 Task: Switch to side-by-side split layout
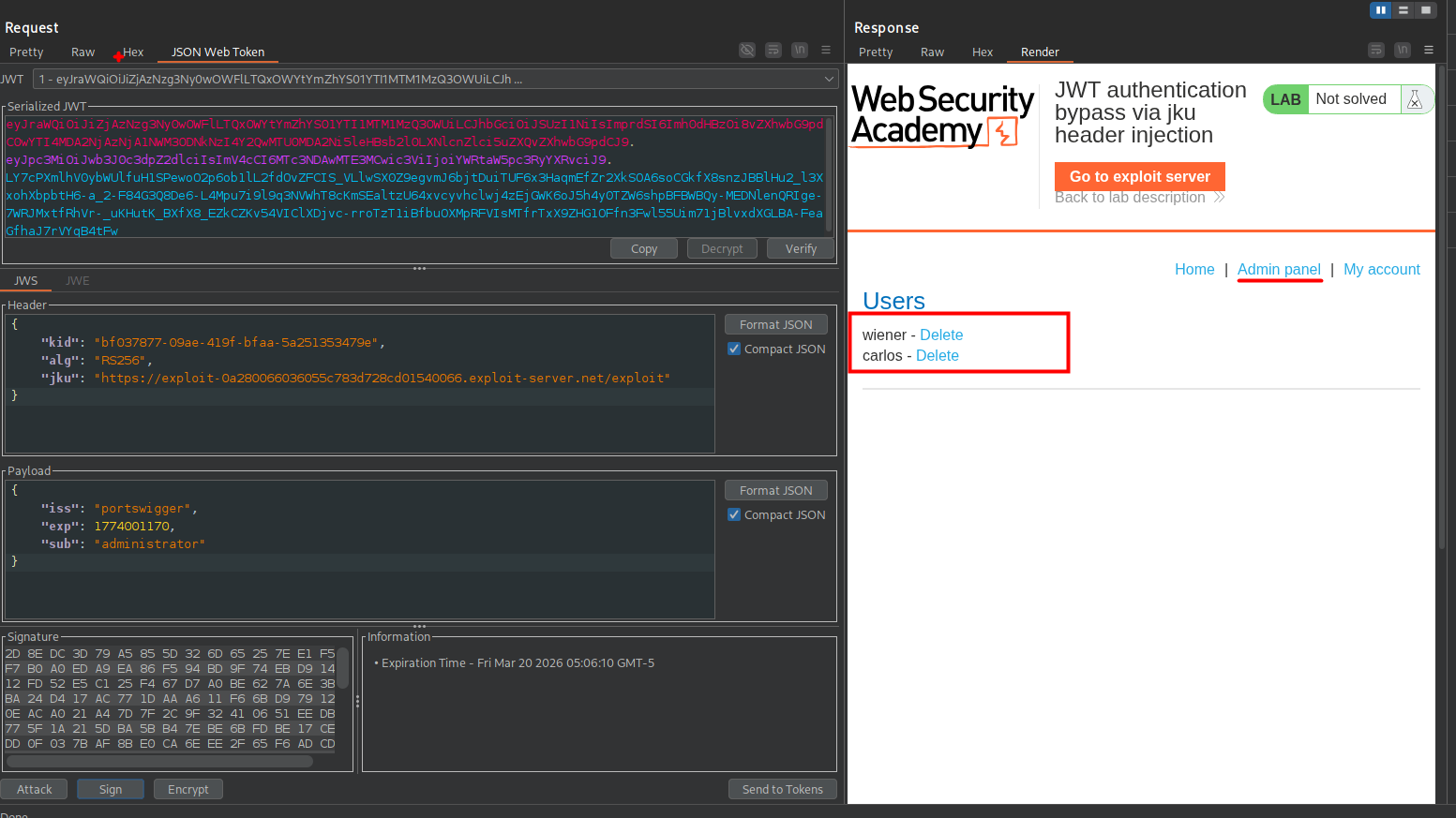coord(1380,10)
